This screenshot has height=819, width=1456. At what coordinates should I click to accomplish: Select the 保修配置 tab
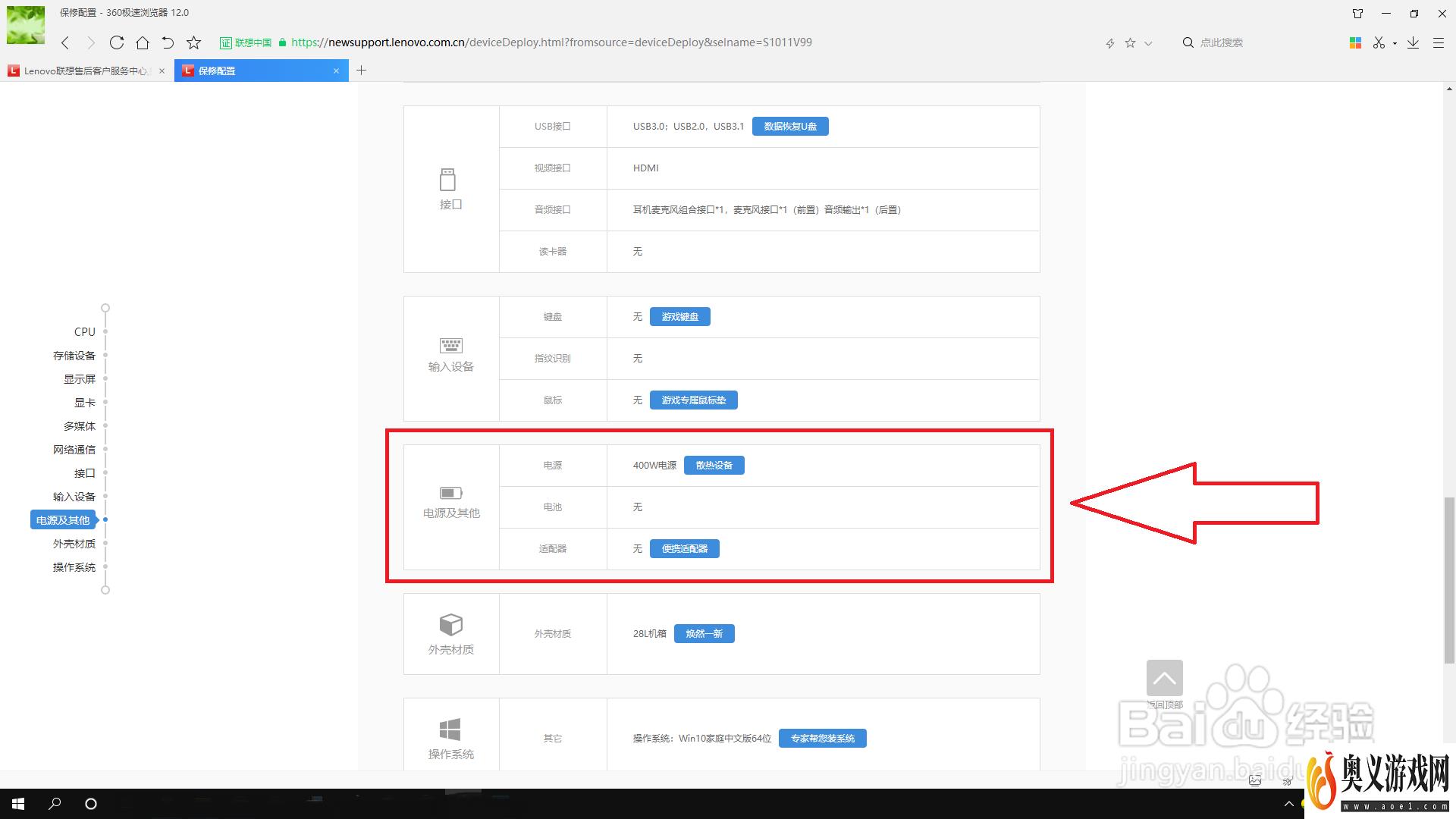click(x=262, y=71)
